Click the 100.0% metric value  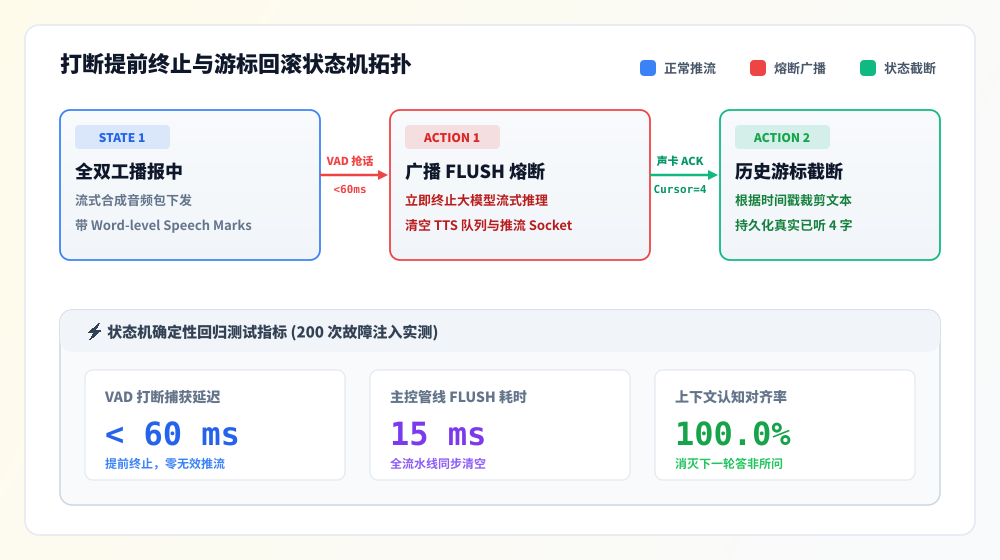733,434
